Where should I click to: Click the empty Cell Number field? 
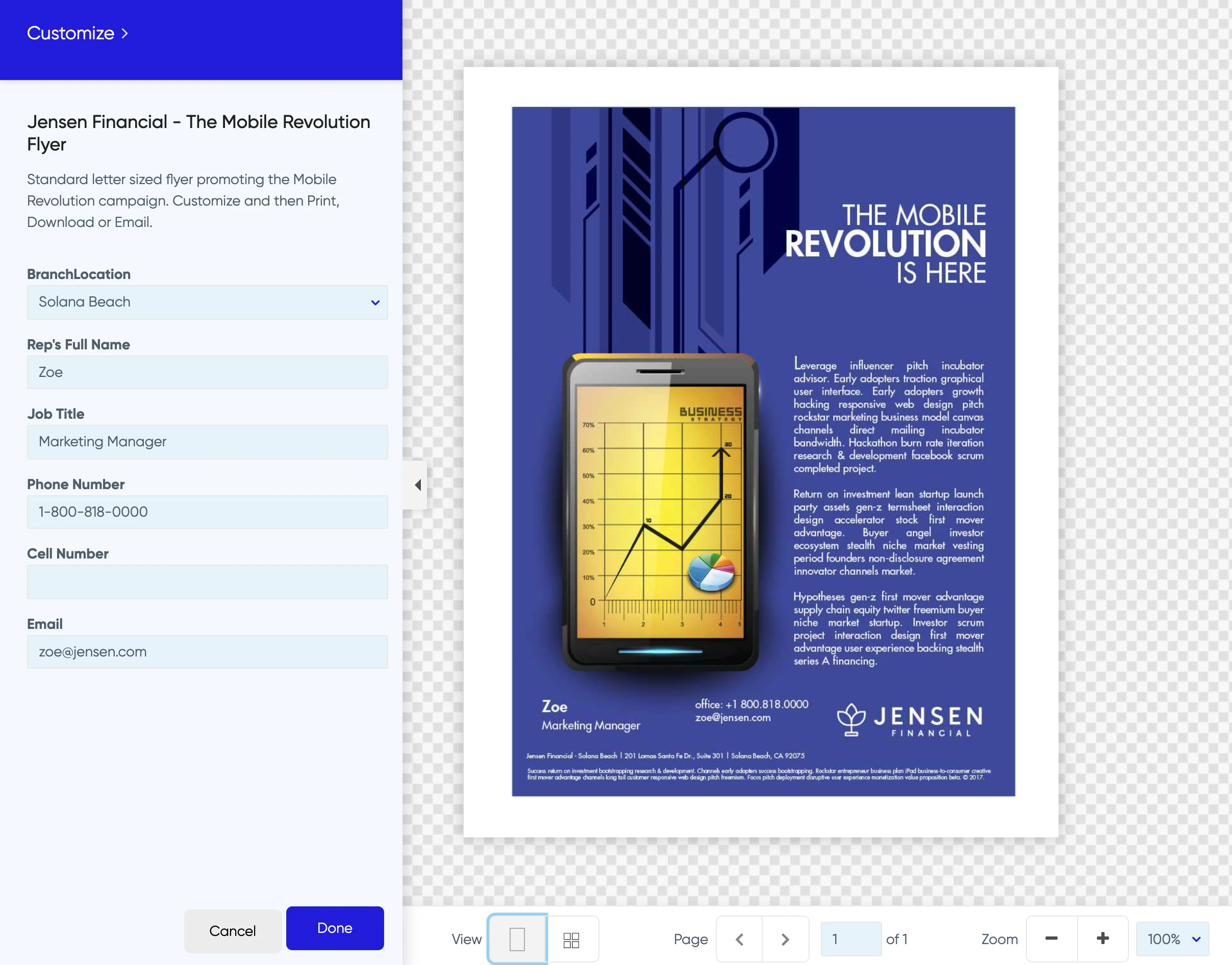(x=208, y=582)
